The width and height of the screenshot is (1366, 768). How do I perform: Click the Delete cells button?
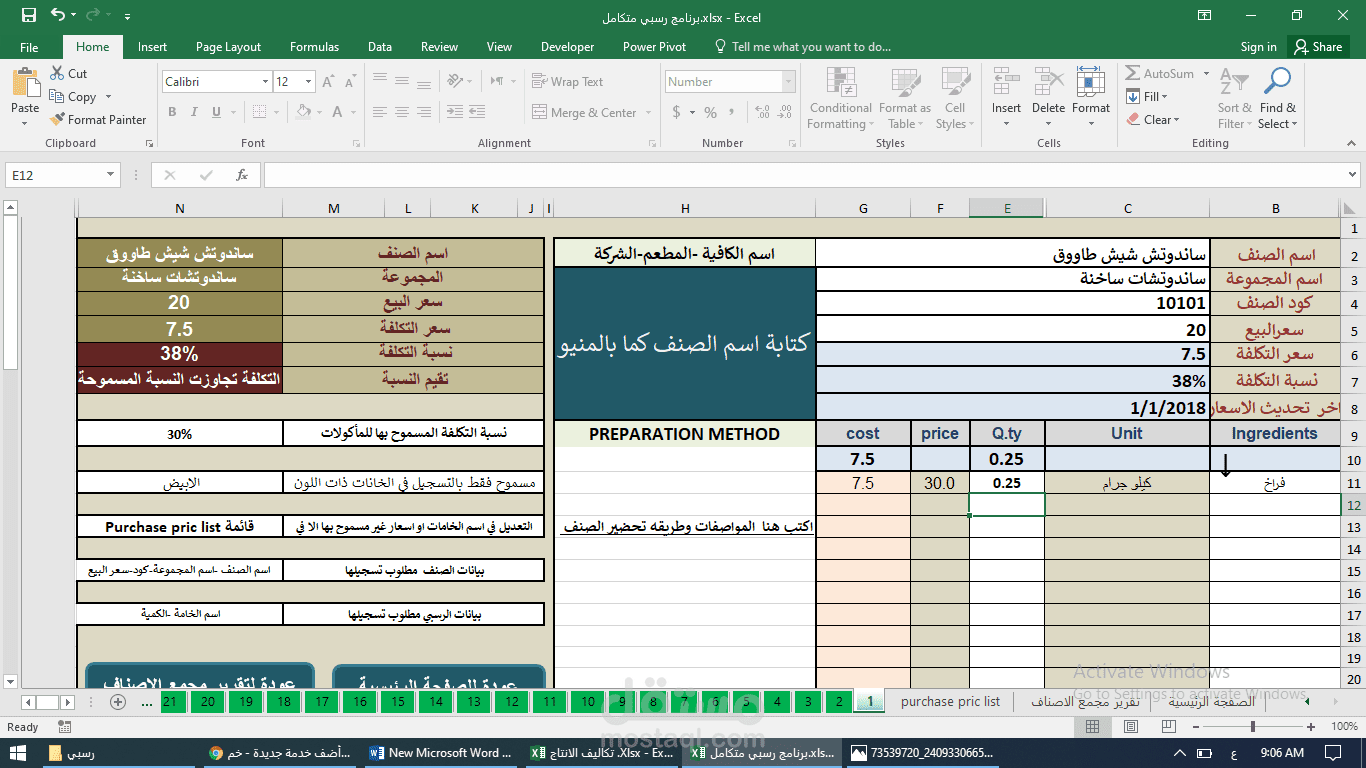(1048, 99)
